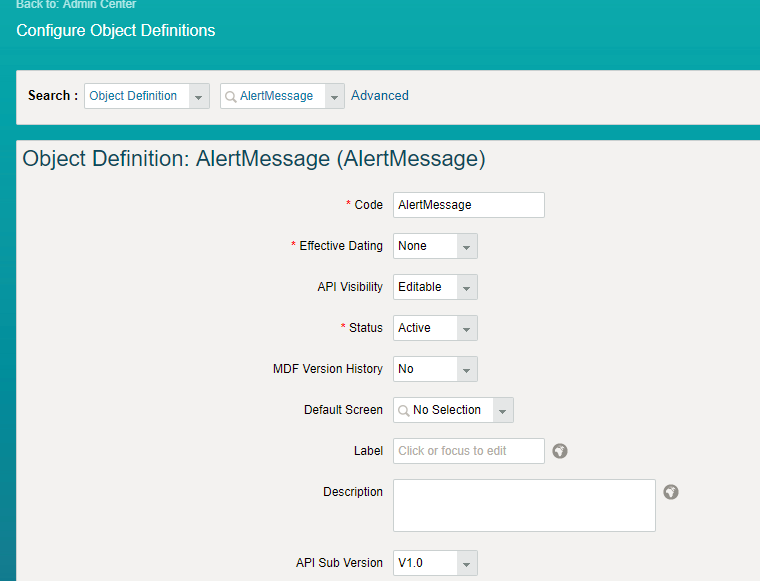Open the Object Definition search type dropdown
Viewport: 760px width, 581px height.
198,96
